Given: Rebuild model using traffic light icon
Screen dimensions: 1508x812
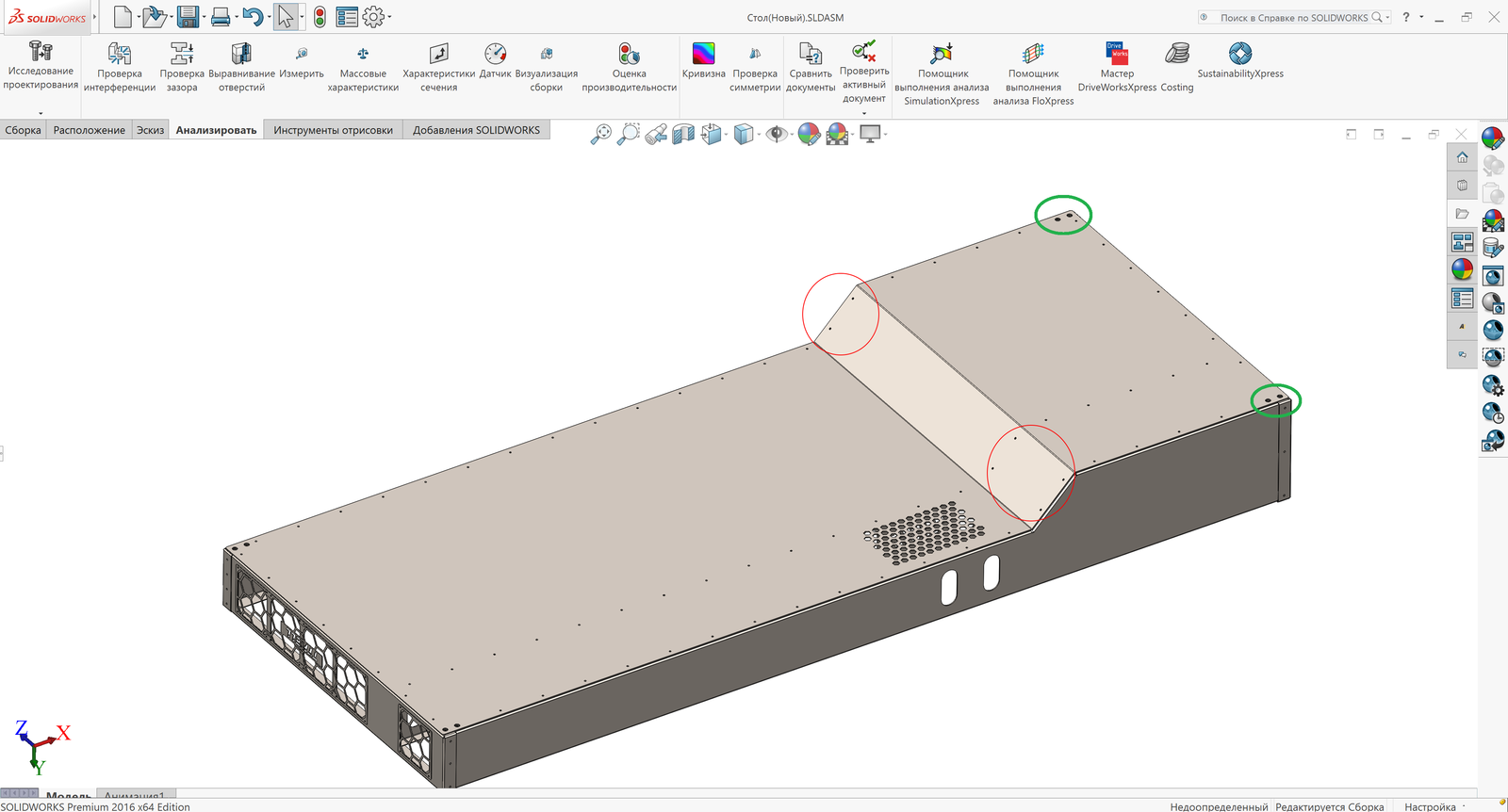Looking at the screenshot, I should click(x=320, y=17).
